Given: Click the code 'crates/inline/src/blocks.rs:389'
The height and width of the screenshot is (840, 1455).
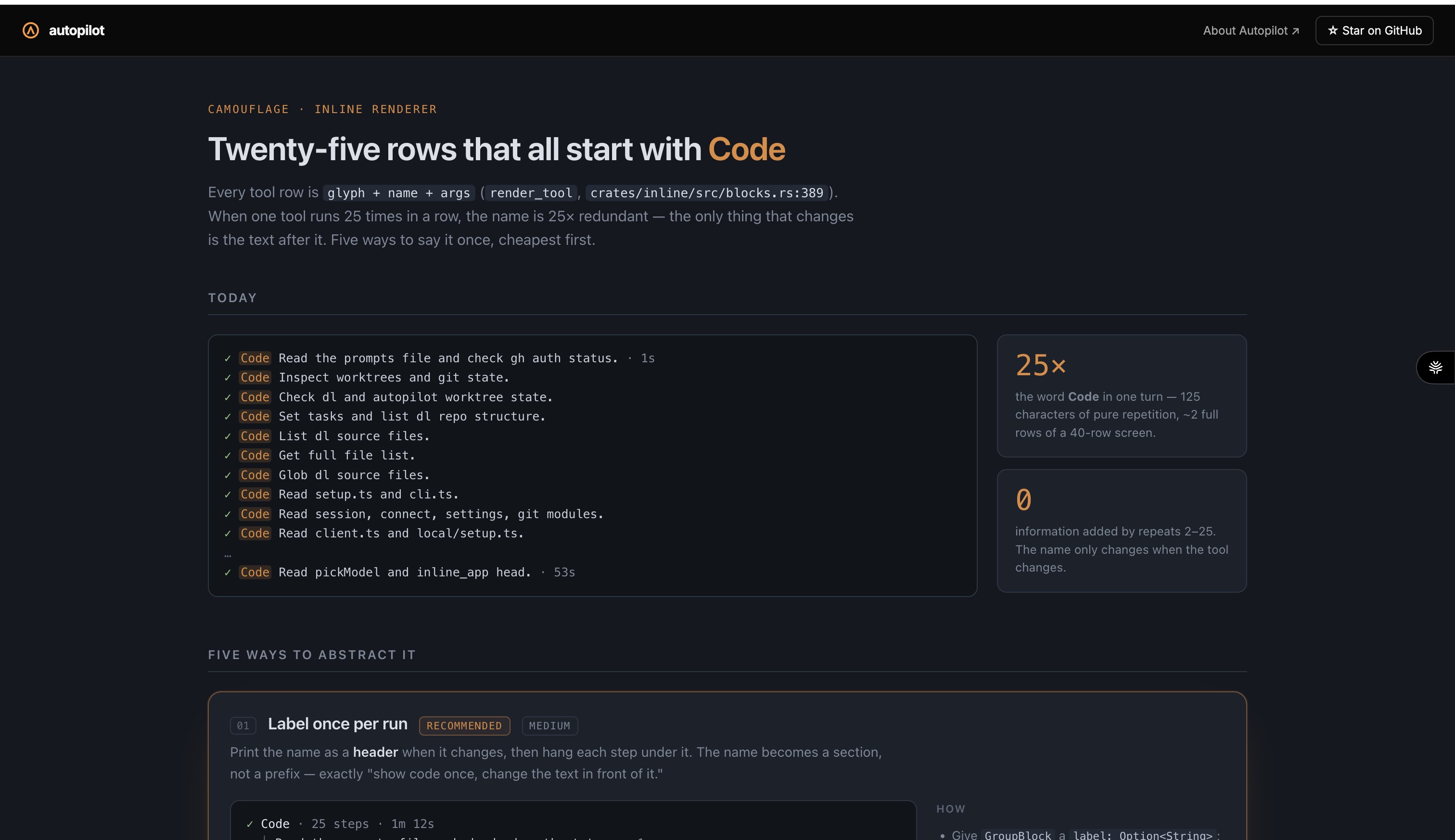Looking at the screenshot, I should coord(707,193).
